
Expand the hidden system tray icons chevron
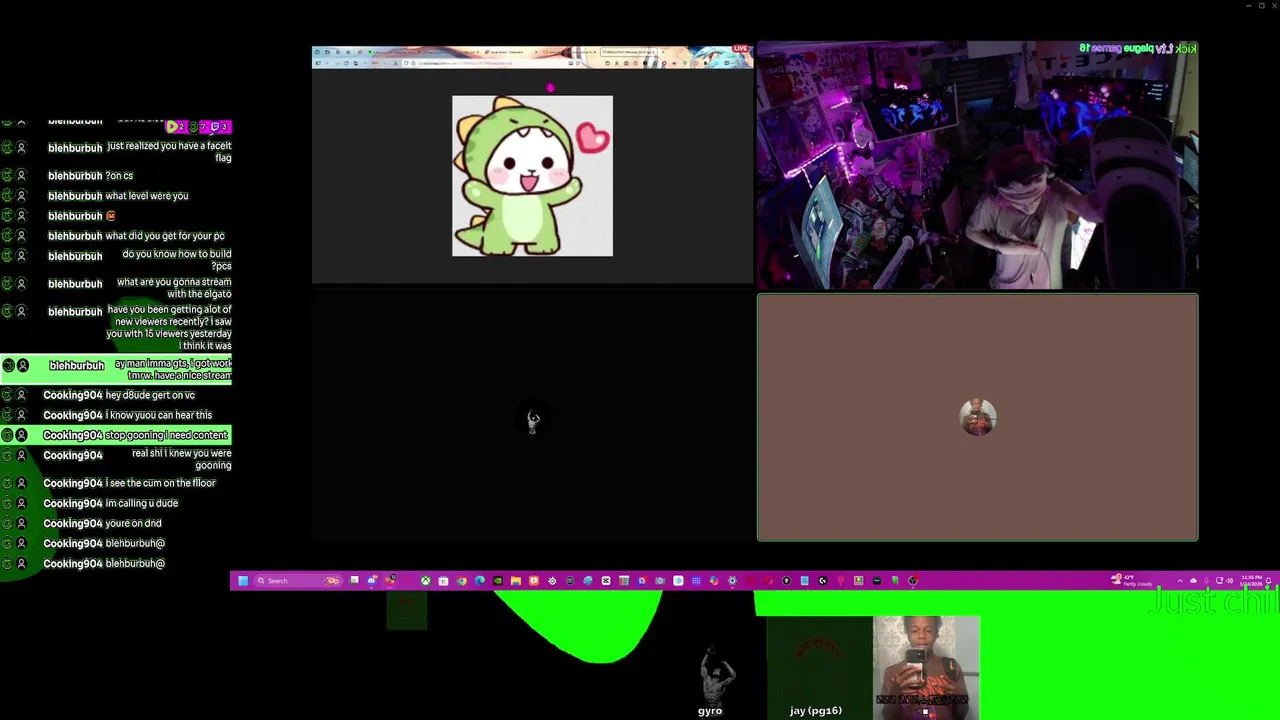[1180, 580]
